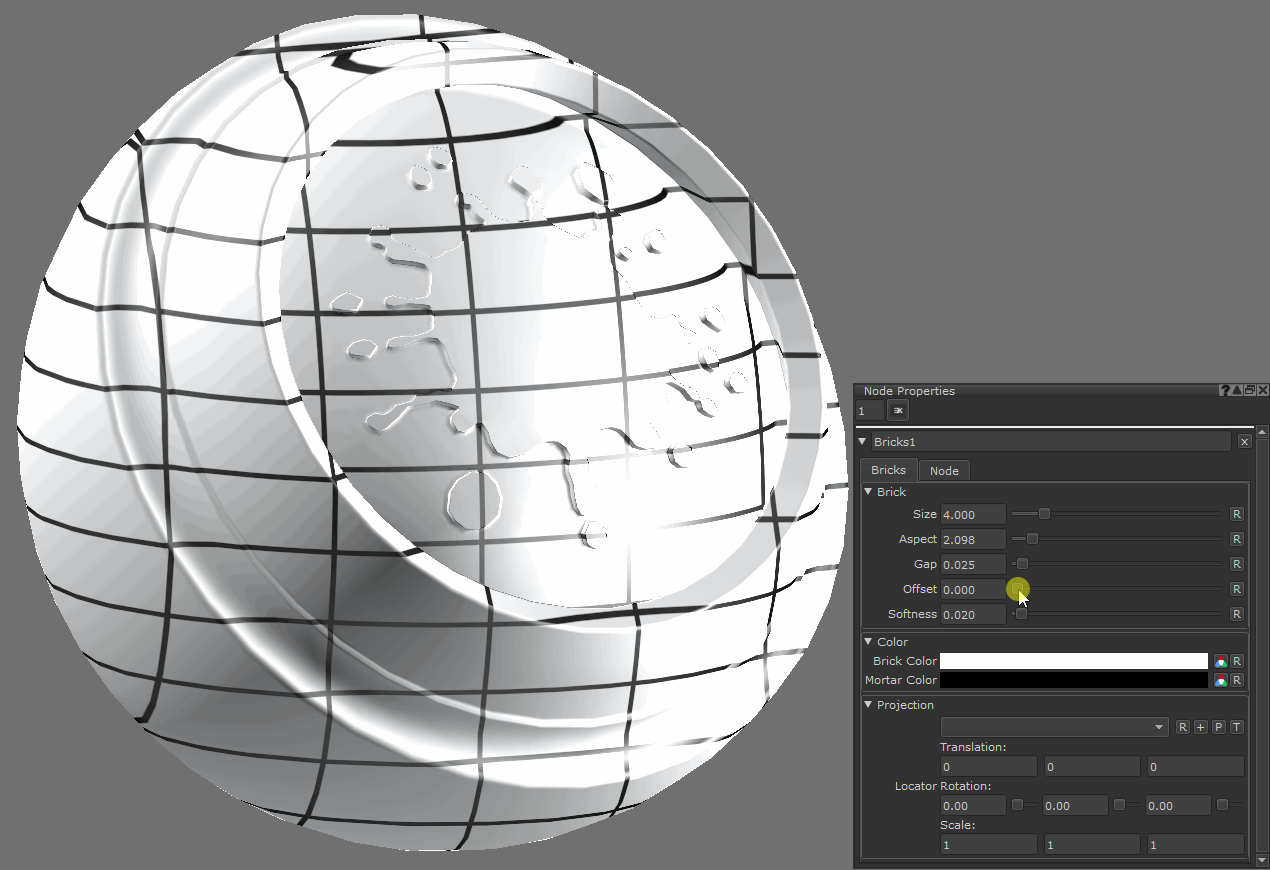Viewport: 1270px width, 870px height.
Task: Remove Bricks1 node panel with x button
Action: (1244, 442)
